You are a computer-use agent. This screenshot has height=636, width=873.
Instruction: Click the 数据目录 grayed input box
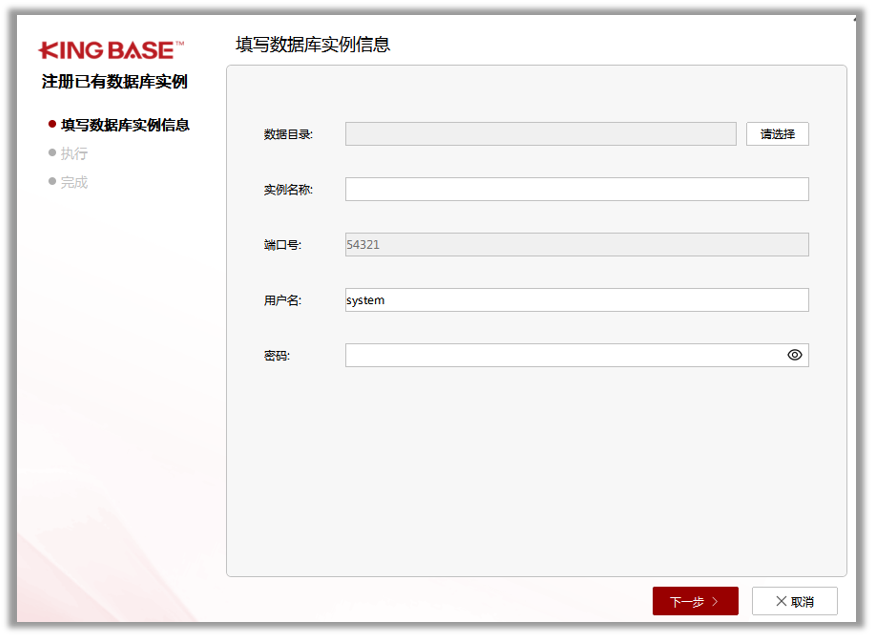(540, 133)
